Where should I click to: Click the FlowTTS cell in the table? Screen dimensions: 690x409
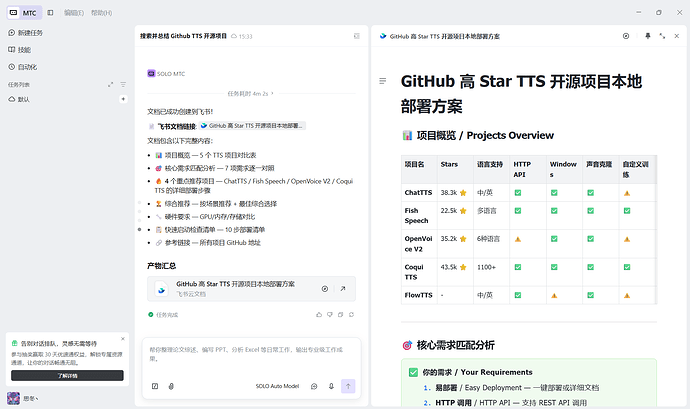click(x=418, y=295)
